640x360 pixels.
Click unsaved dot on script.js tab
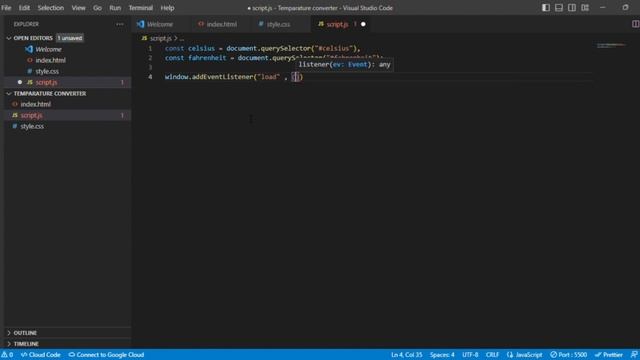pyautogui.click(x=363, y=24)
